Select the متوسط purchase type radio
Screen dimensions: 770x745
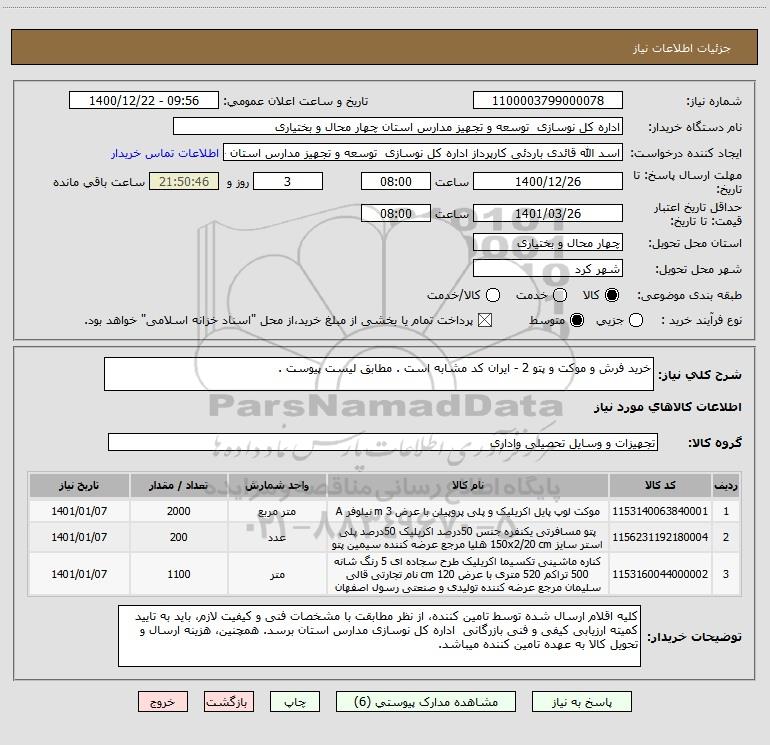coord(577,321)
